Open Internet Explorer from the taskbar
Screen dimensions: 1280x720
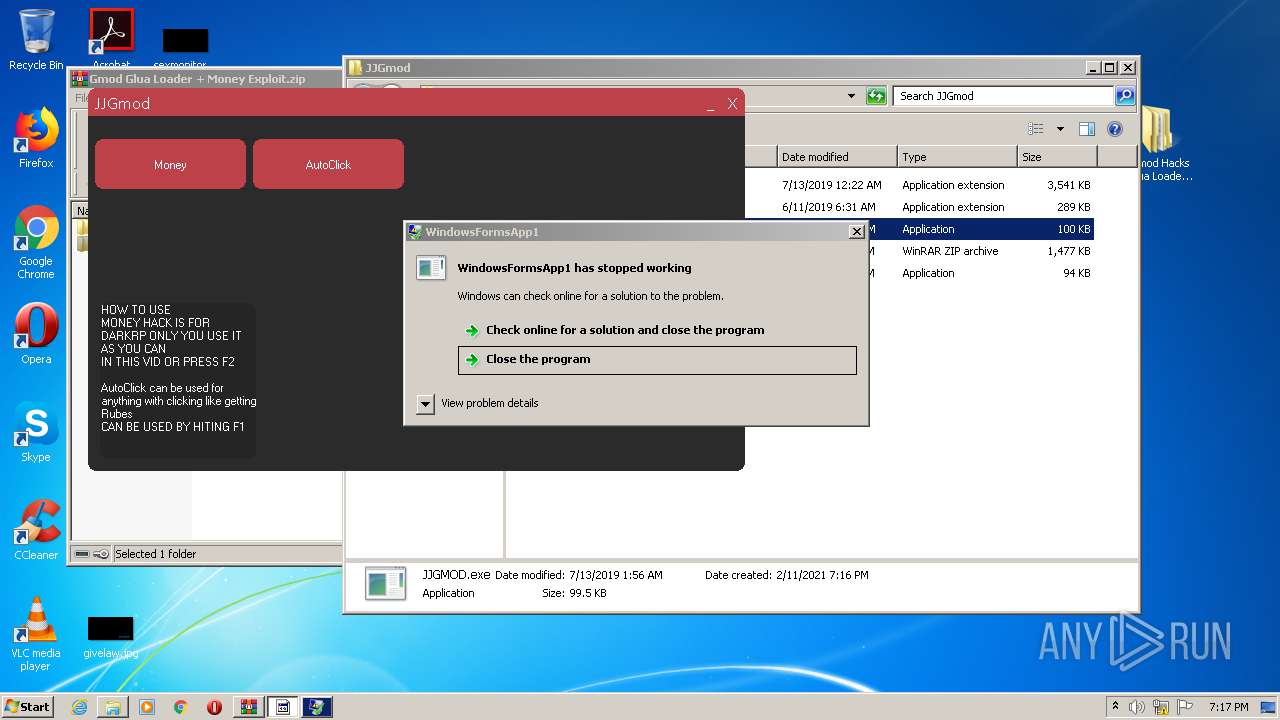pos(79,707)
